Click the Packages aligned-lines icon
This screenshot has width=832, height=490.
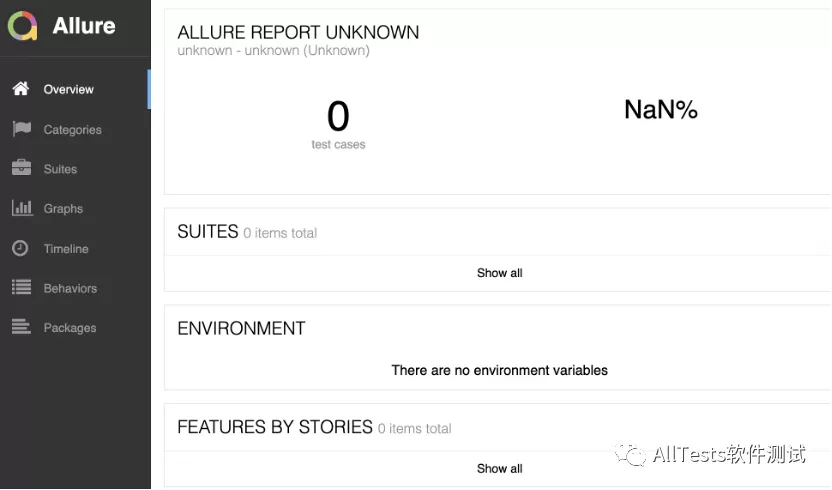[x=21, y=326]
